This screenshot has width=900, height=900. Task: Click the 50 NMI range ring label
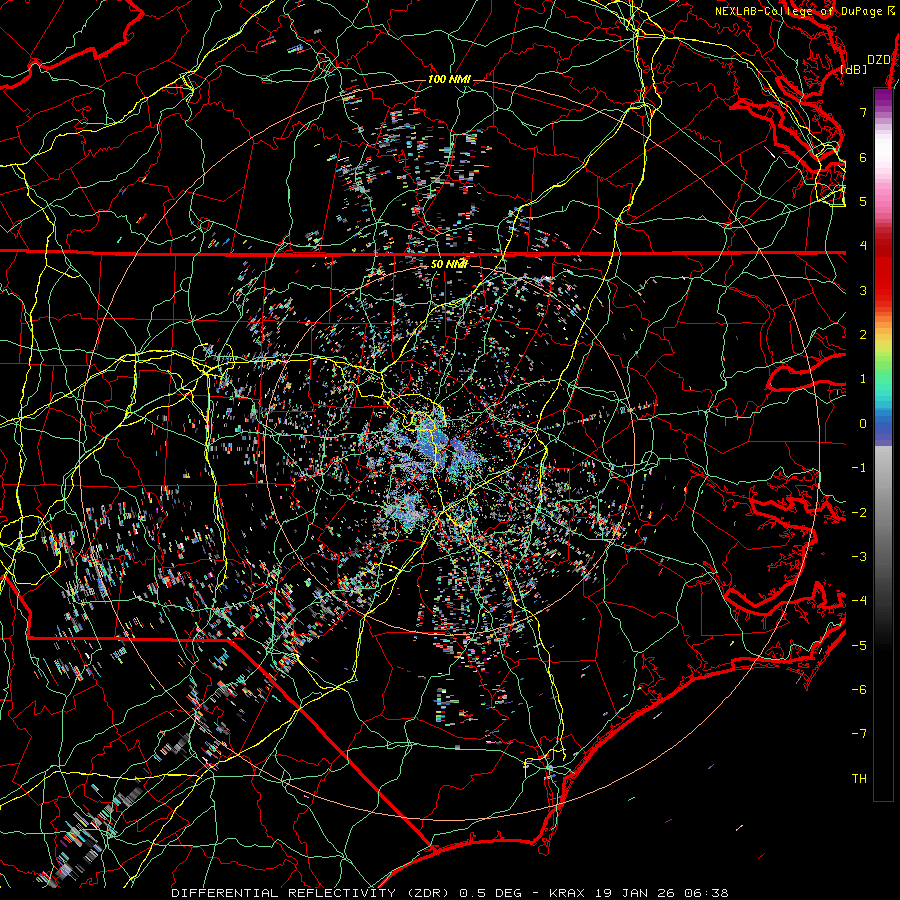coord(449,264)
